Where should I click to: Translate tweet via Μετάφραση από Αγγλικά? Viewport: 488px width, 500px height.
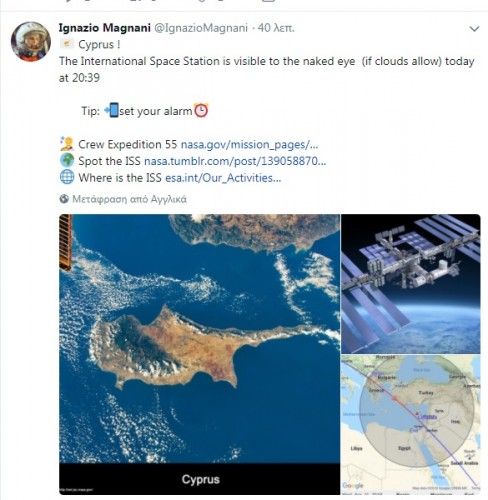click(x=129, y=199)
